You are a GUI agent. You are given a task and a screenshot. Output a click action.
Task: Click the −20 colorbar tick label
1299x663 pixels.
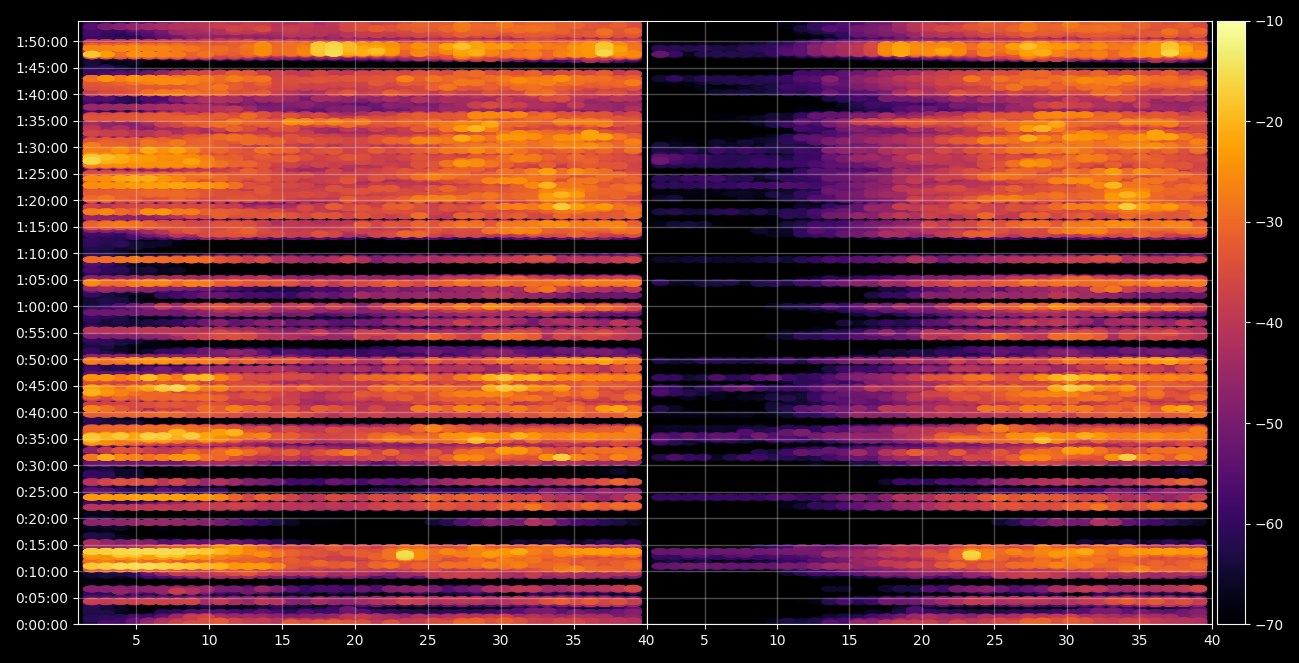pyautogui.click(x=1269, y=122)
